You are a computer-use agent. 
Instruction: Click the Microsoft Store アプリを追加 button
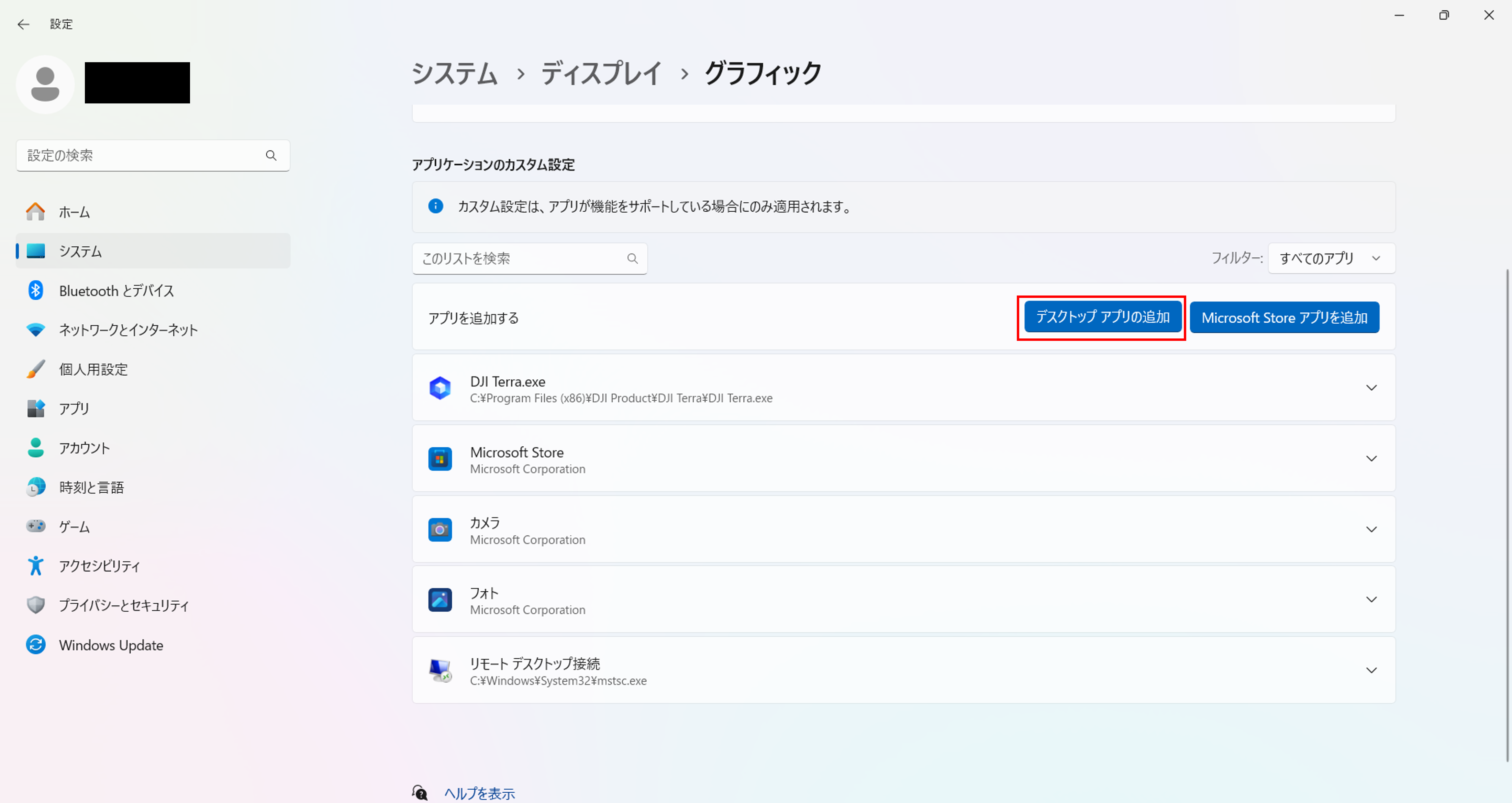[1284, 317]
